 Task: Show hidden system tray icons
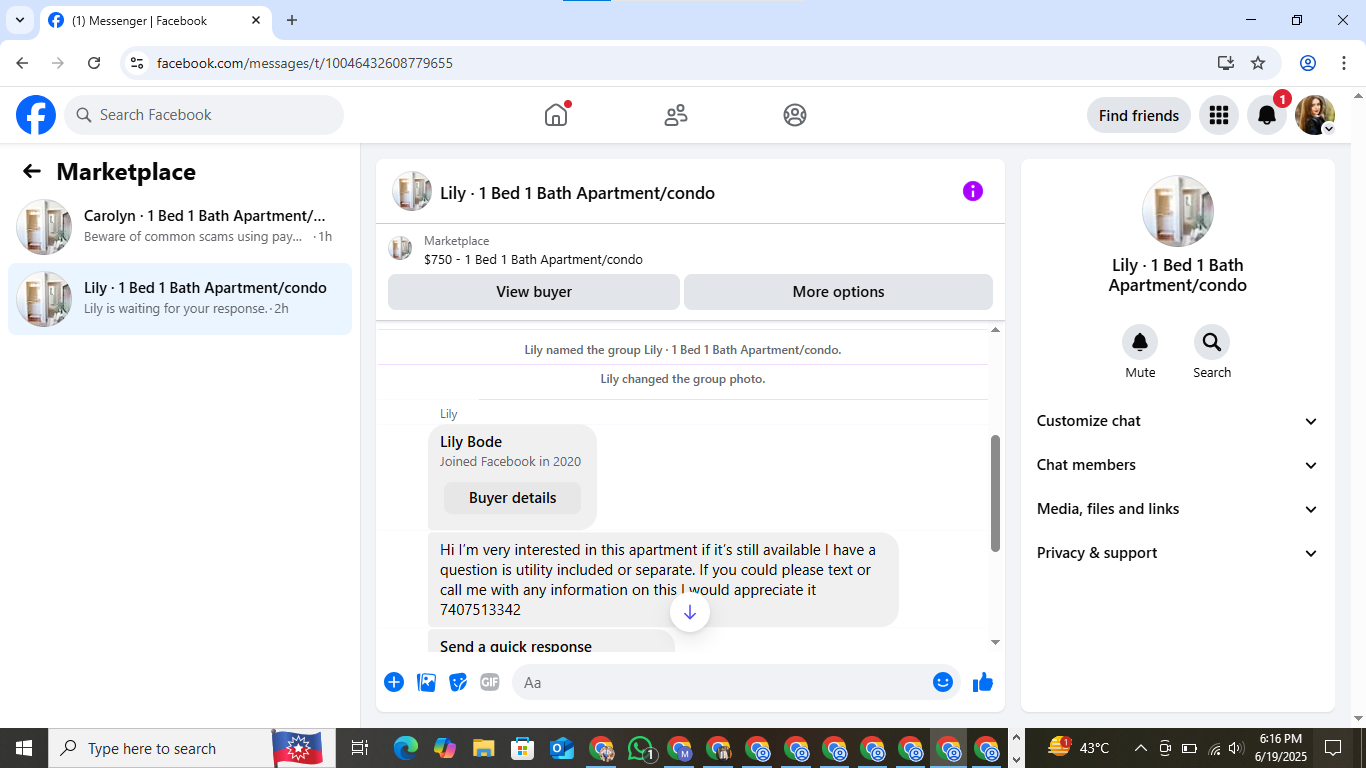click(1140, 748)
